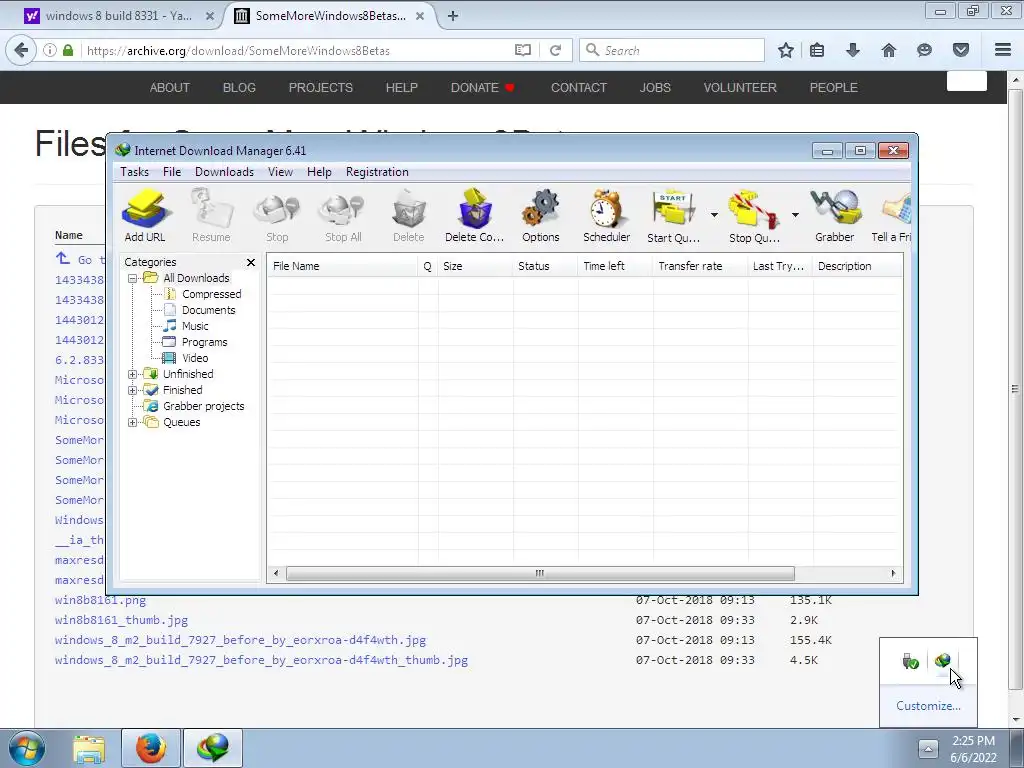
Task: Open the Tasks menu
Action: (135, 172)
